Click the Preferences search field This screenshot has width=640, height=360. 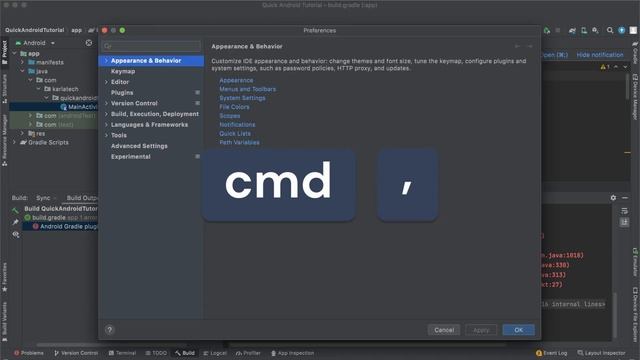pyautogui.click(x=151, y=46)
